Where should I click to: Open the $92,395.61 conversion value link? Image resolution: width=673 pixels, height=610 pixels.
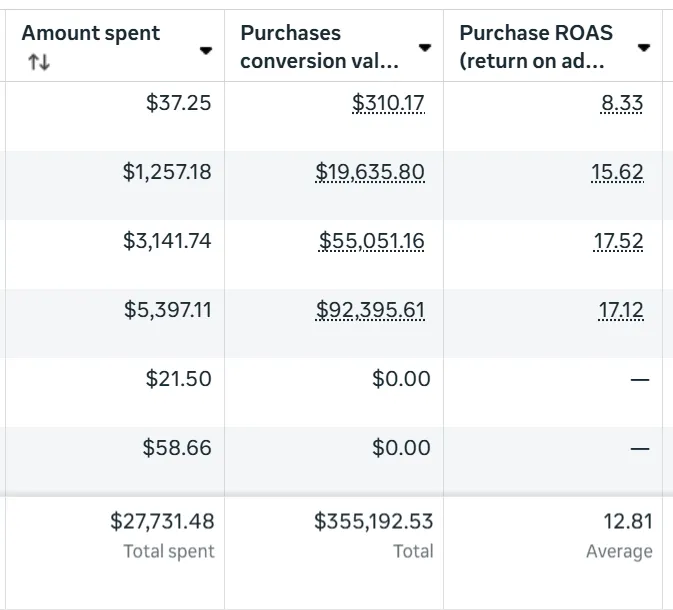click(x=370, y=310)
